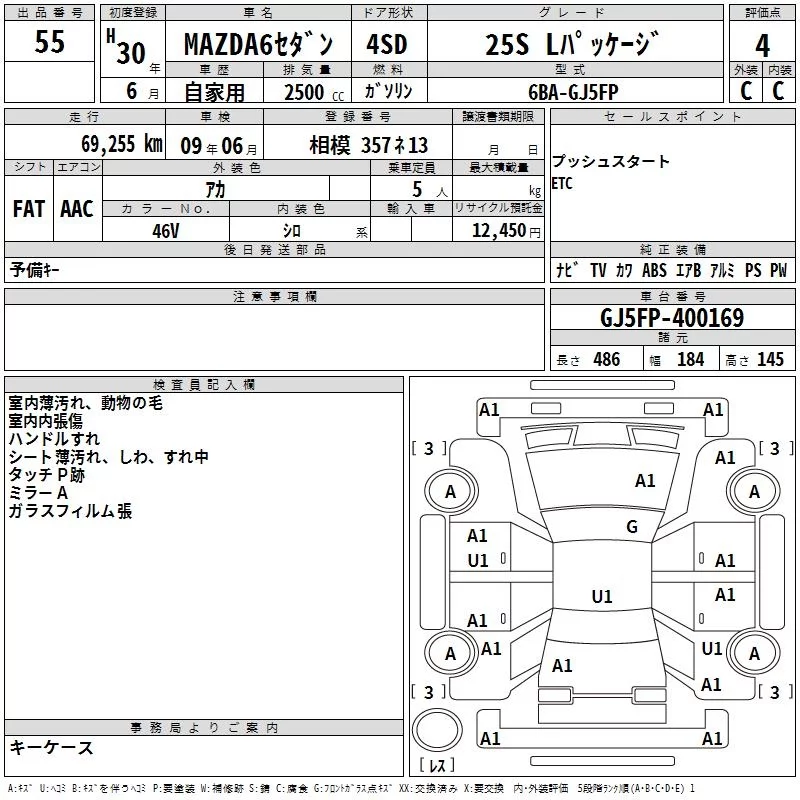Click chassis number GJ5FP-400169

point(672,318)
